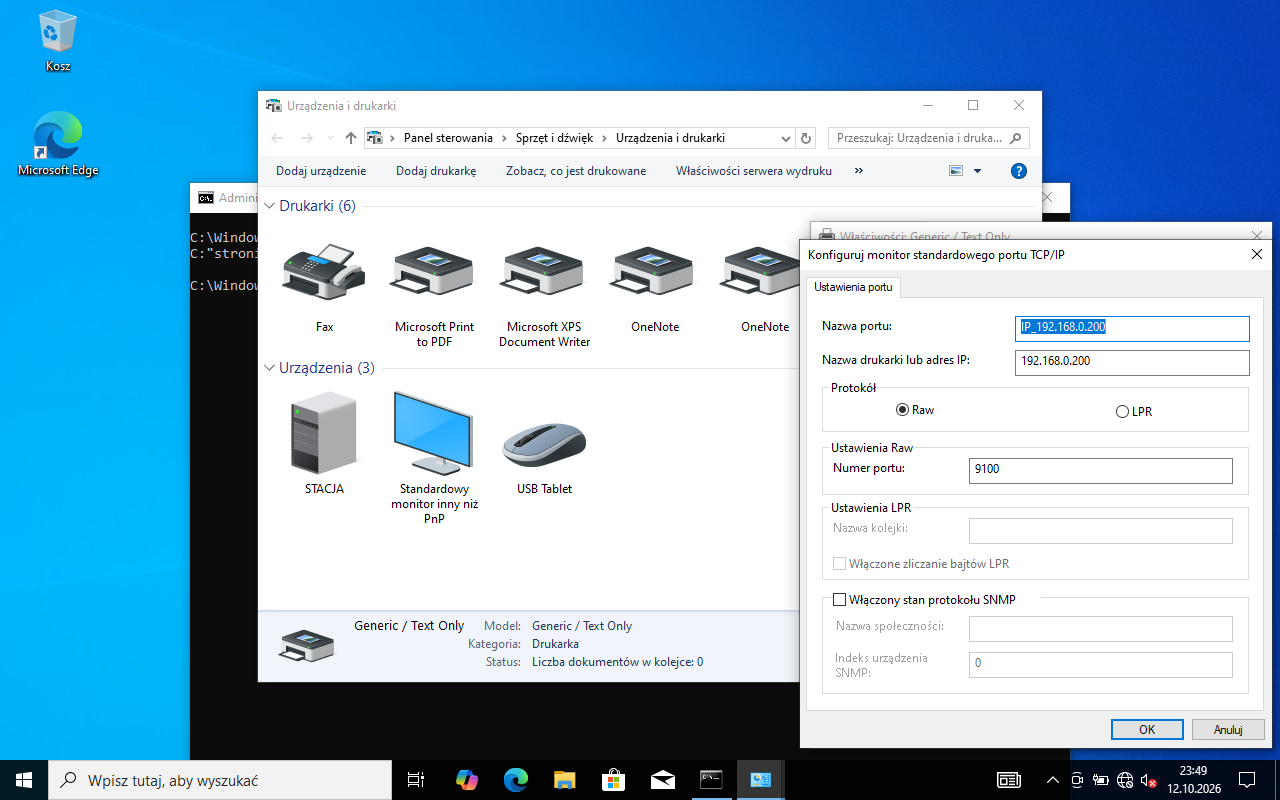
Task: Click Zobacz, co jest drukowane
Action: [x=576, y=171]
